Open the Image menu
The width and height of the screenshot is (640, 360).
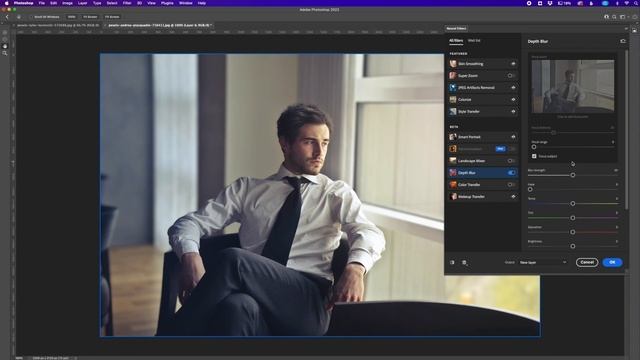67,3
